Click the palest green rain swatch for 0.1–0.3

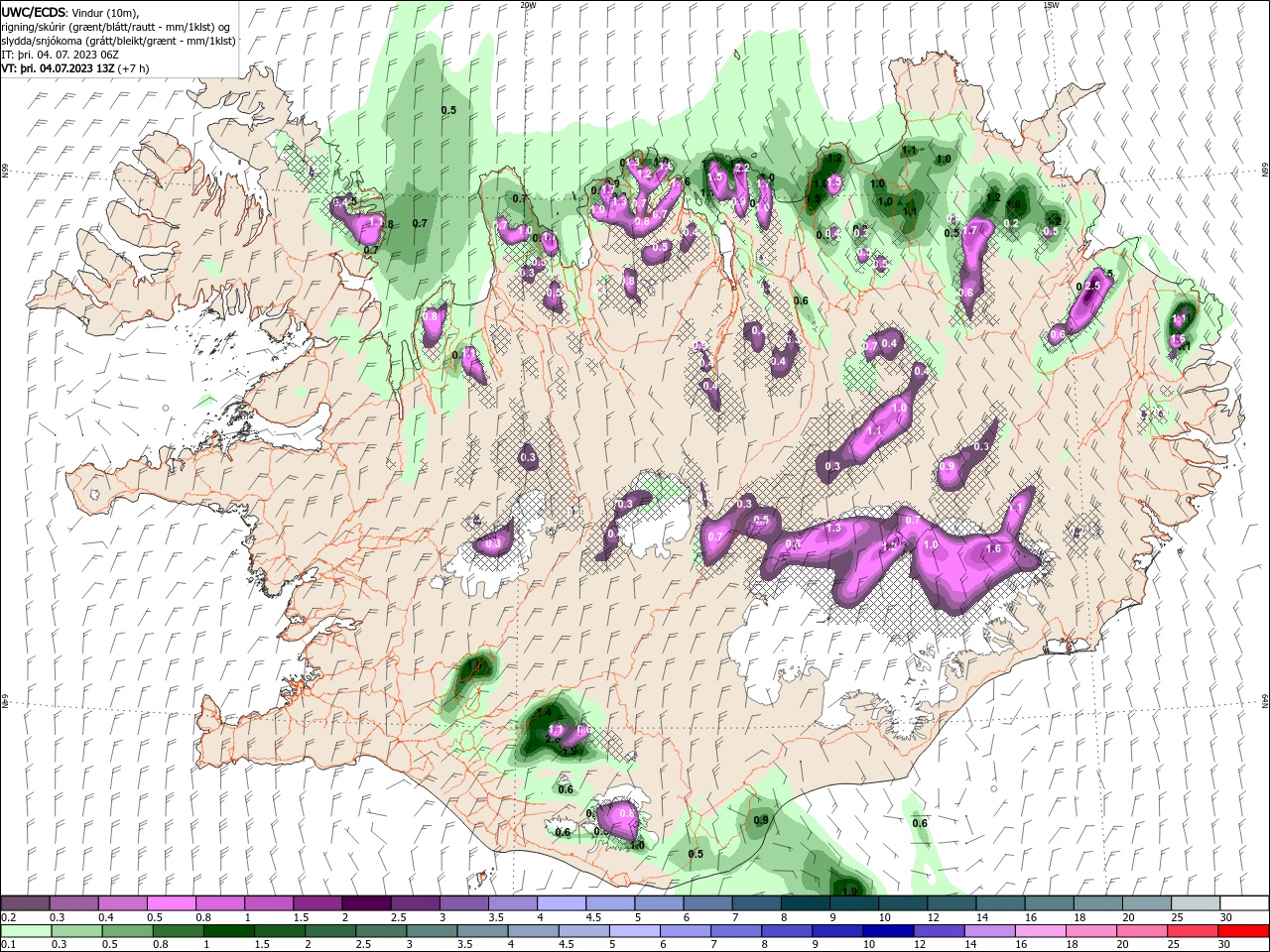pos(25,931)
